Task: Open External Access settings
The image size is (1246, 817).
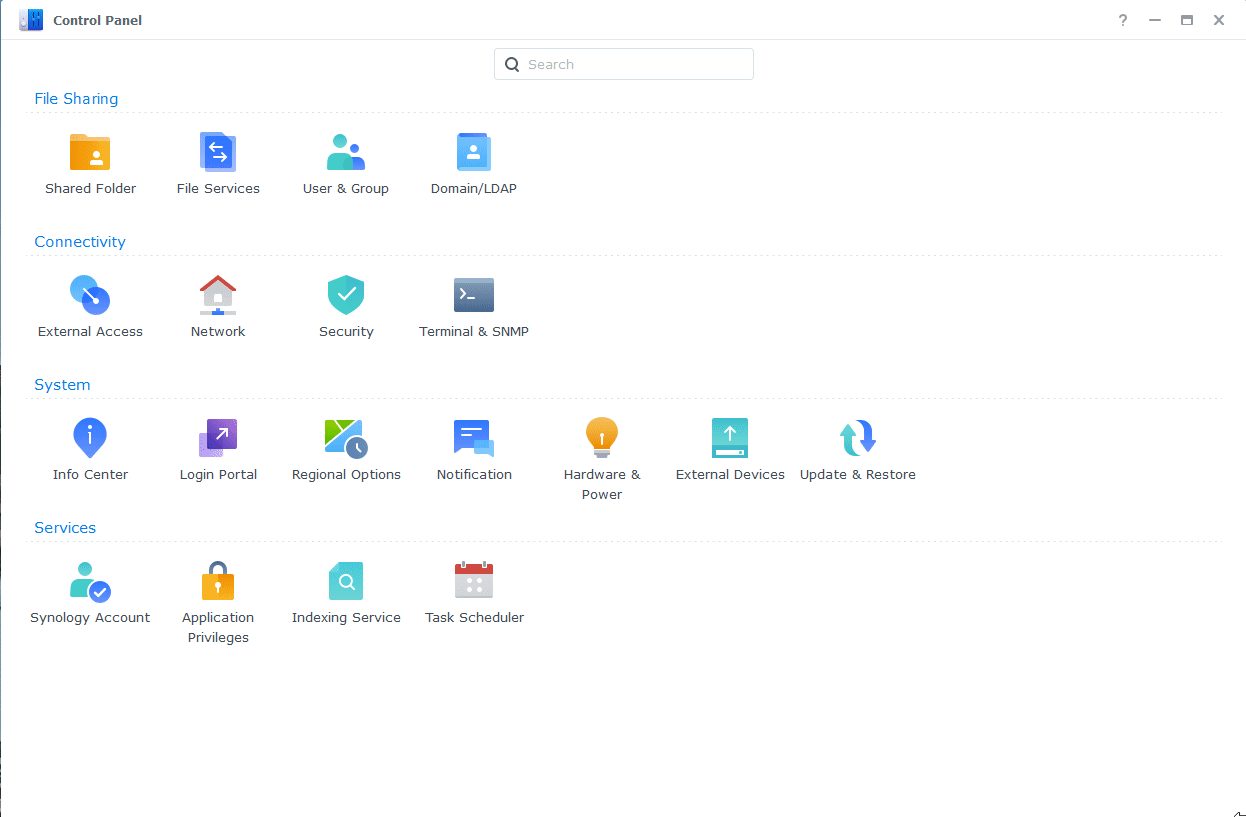Action: coord(90,296)
